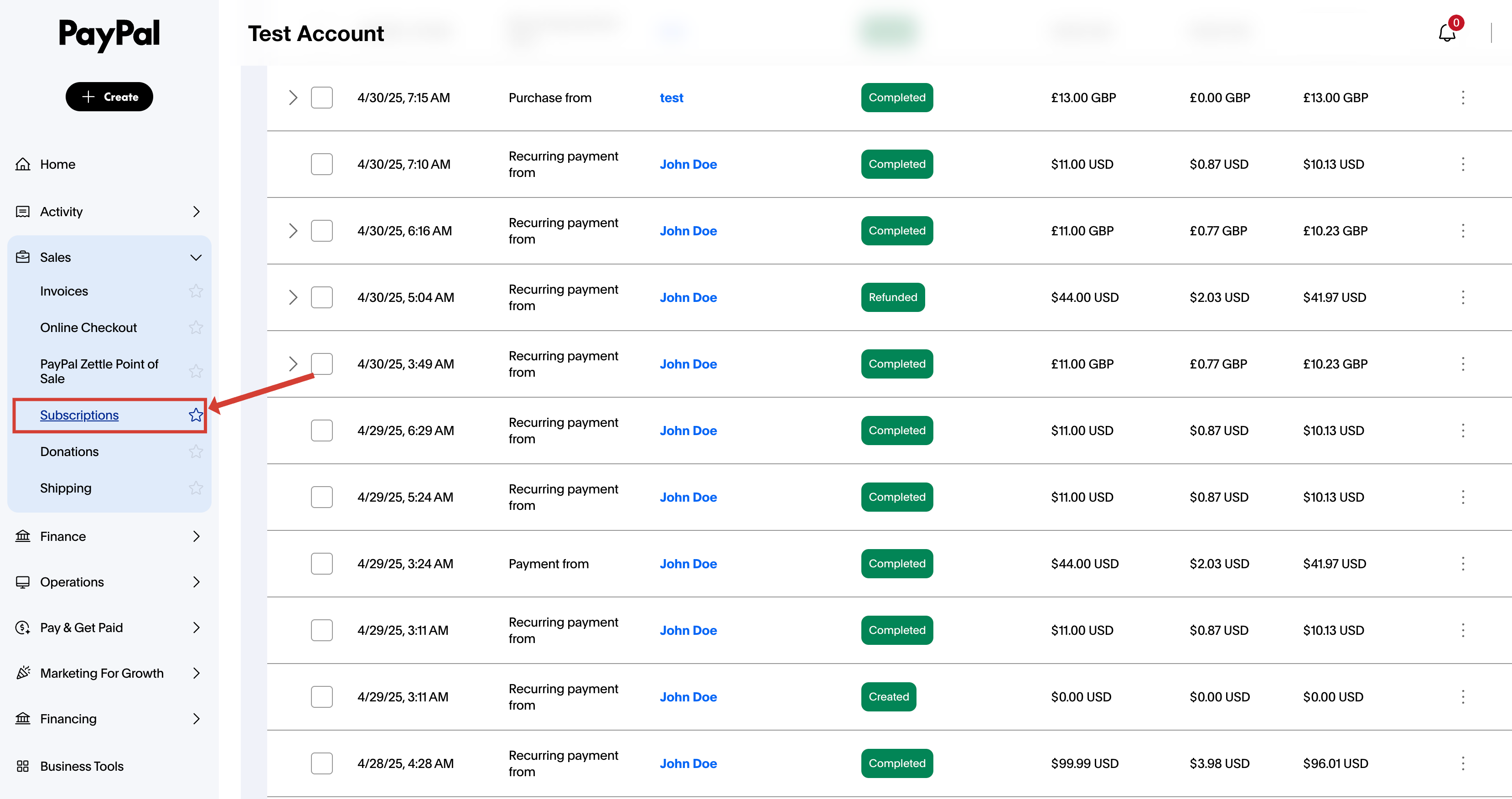Open Business Tools from the sidebar
This screenshot has width=1512, height=799.
pyautogui.click(x=82, y=766)
